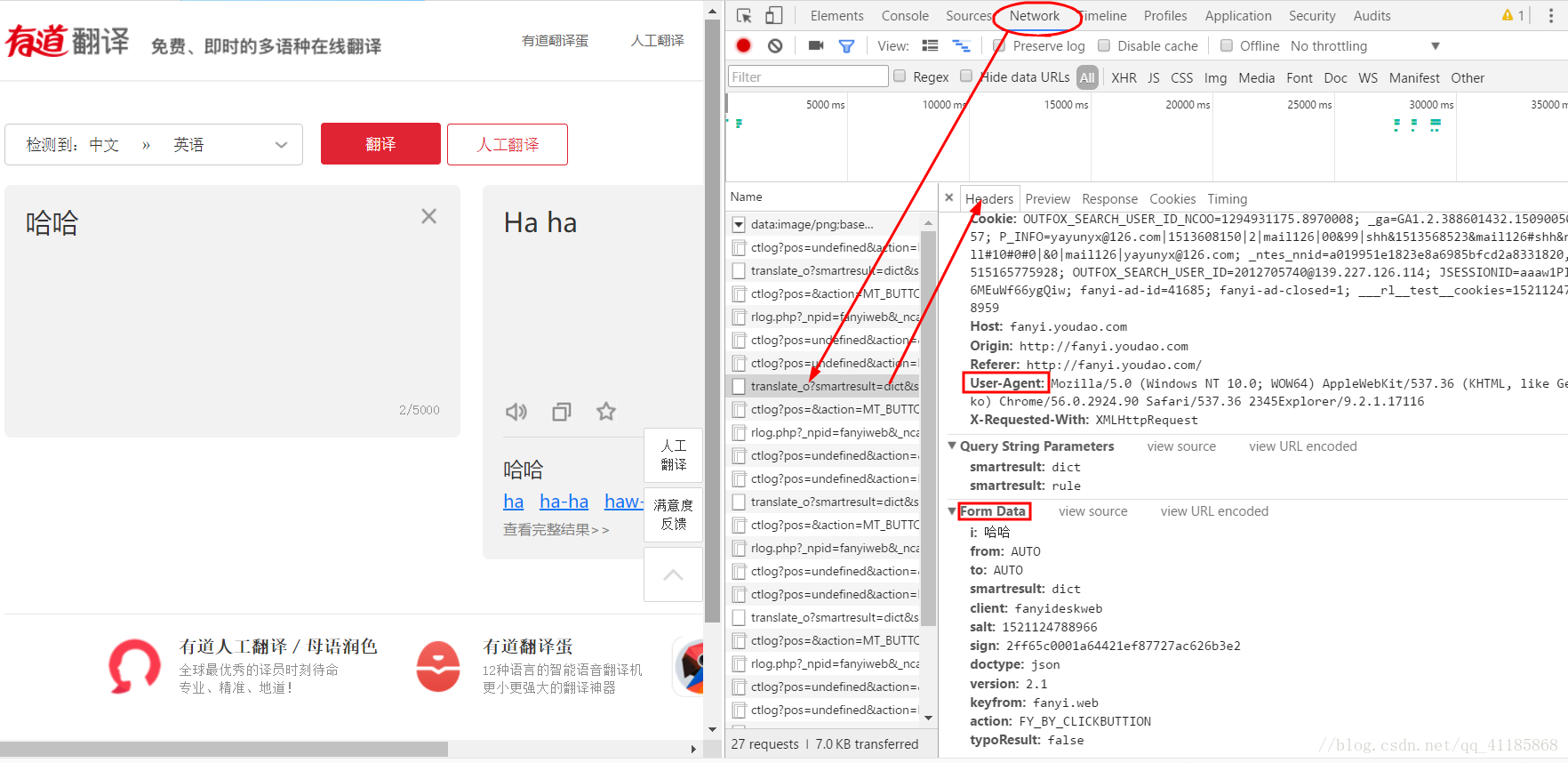Open the DevTools three-dot menu

click(x=1551, y=15)
